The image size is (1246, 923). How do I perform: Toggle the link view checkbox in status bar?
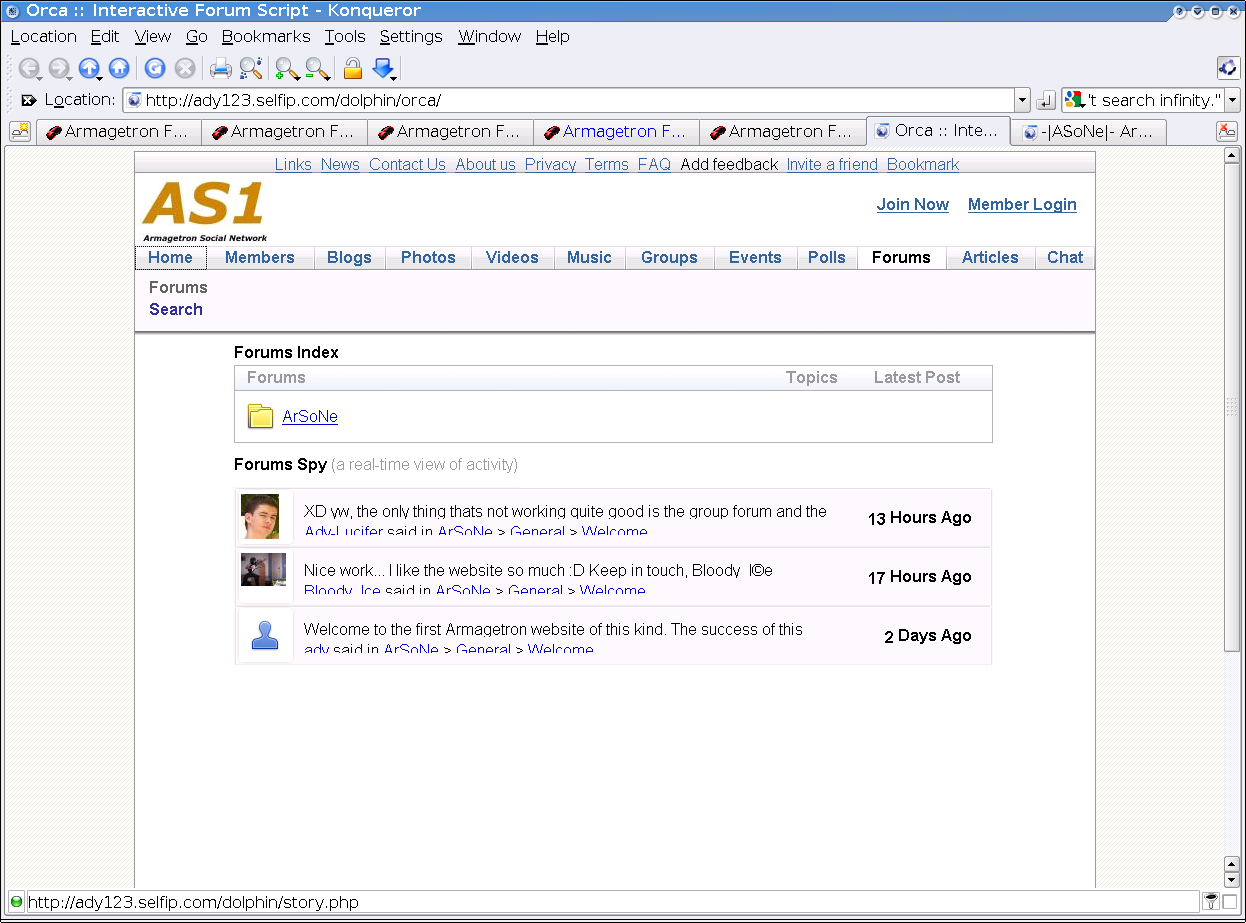(x=1229, y=902)
